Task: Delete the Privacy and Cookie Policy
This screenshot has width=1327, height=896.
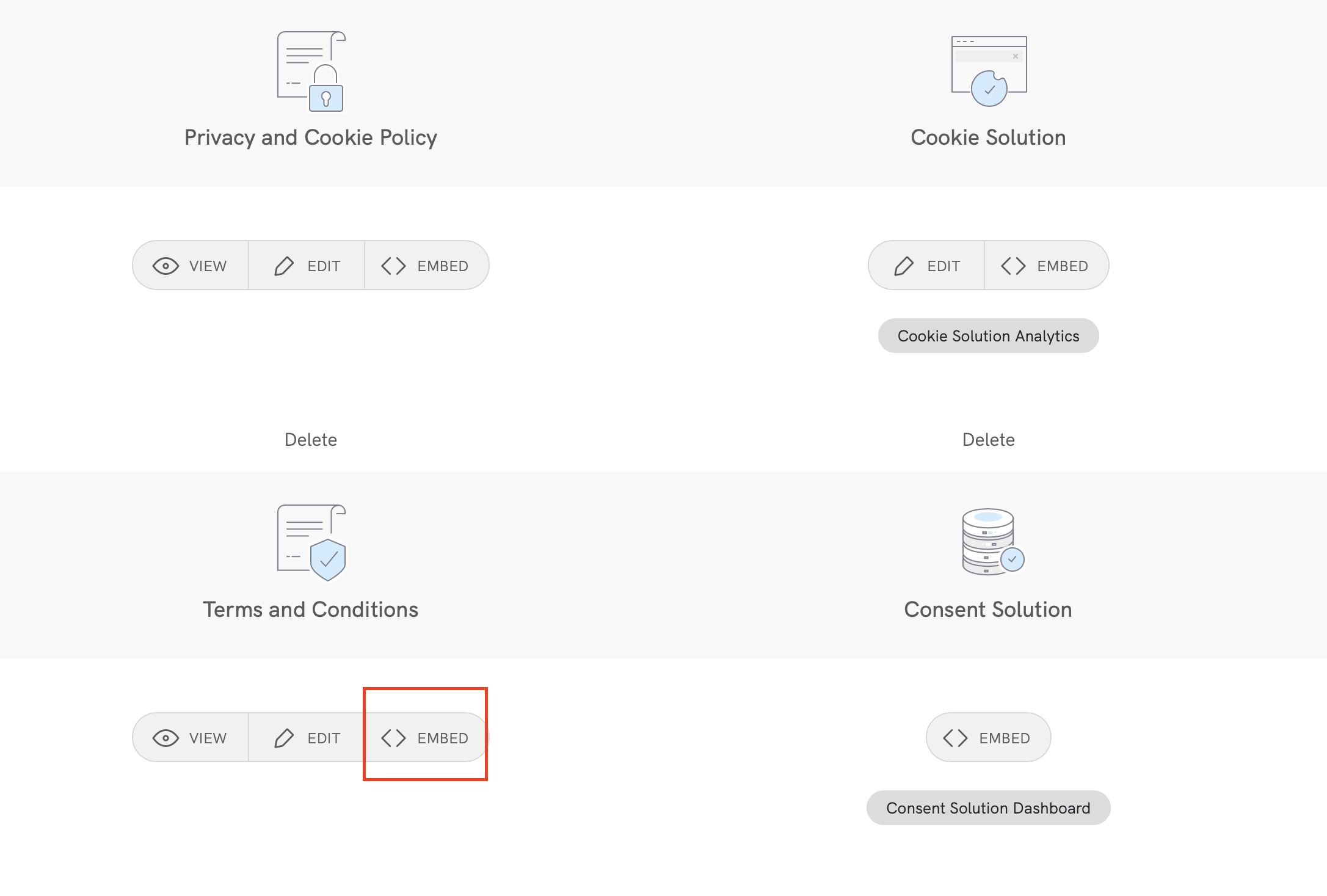Action: tap(310, 440)
